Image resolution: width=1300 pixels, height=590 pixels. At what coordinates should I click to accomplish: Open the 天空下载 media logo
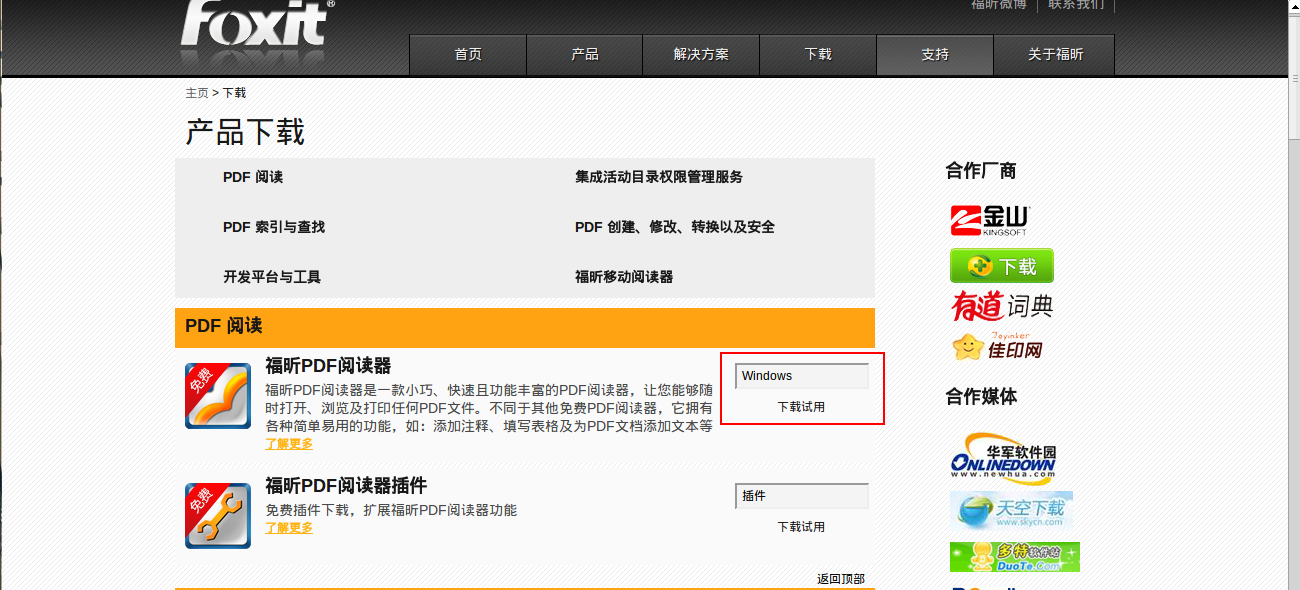point(1011,510)
